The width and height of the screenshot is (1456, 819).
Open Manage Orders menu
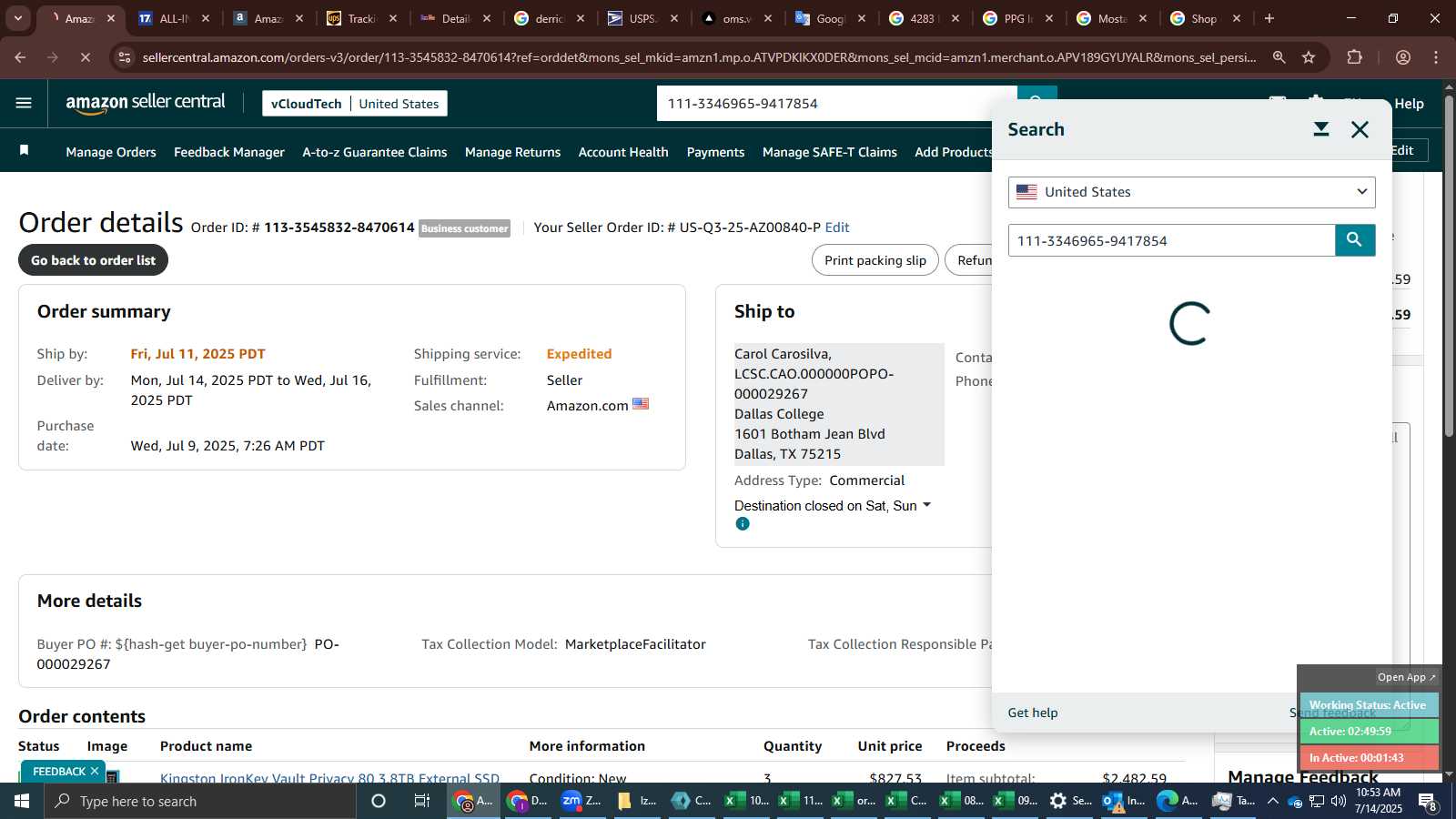coord(111,152)
